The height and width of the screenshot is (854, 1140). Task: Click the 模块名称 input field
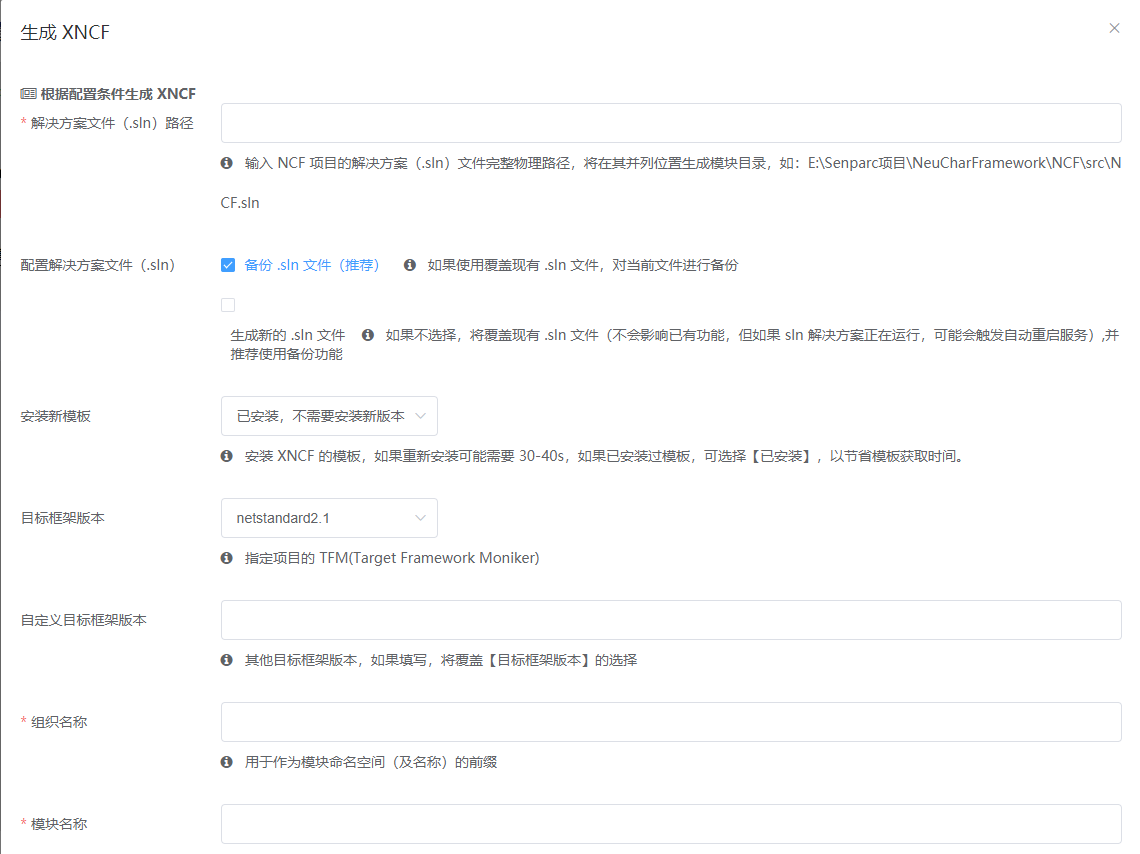point(671,823)
